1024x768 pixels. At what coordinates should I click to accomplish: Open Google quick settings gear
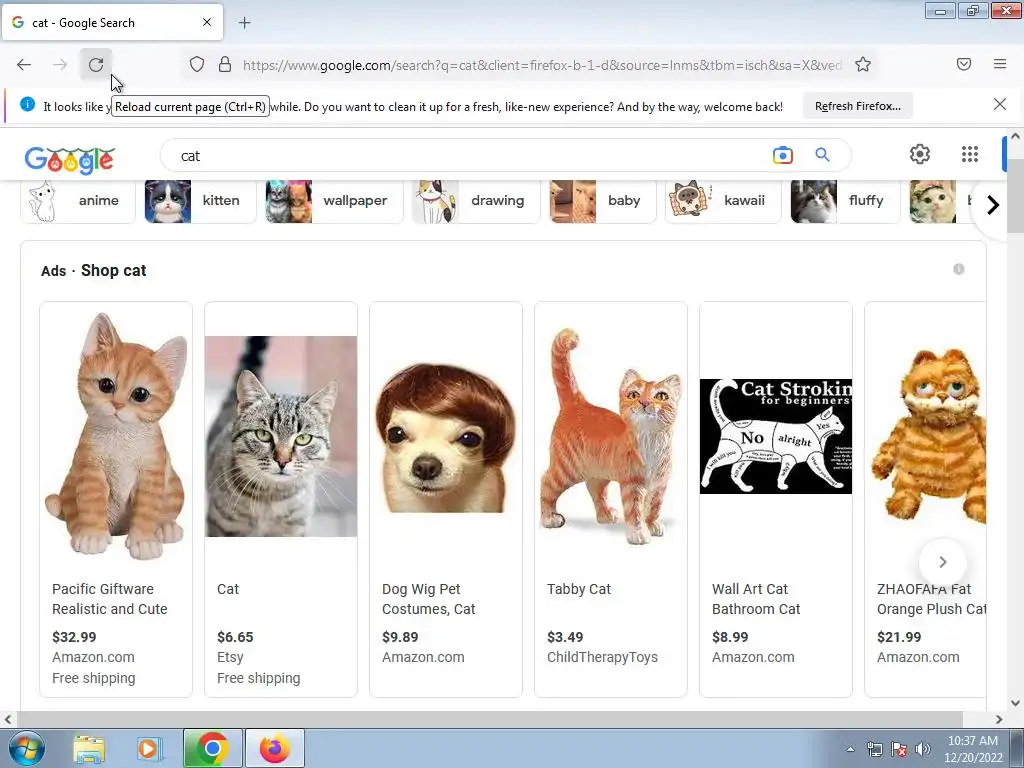920,154
